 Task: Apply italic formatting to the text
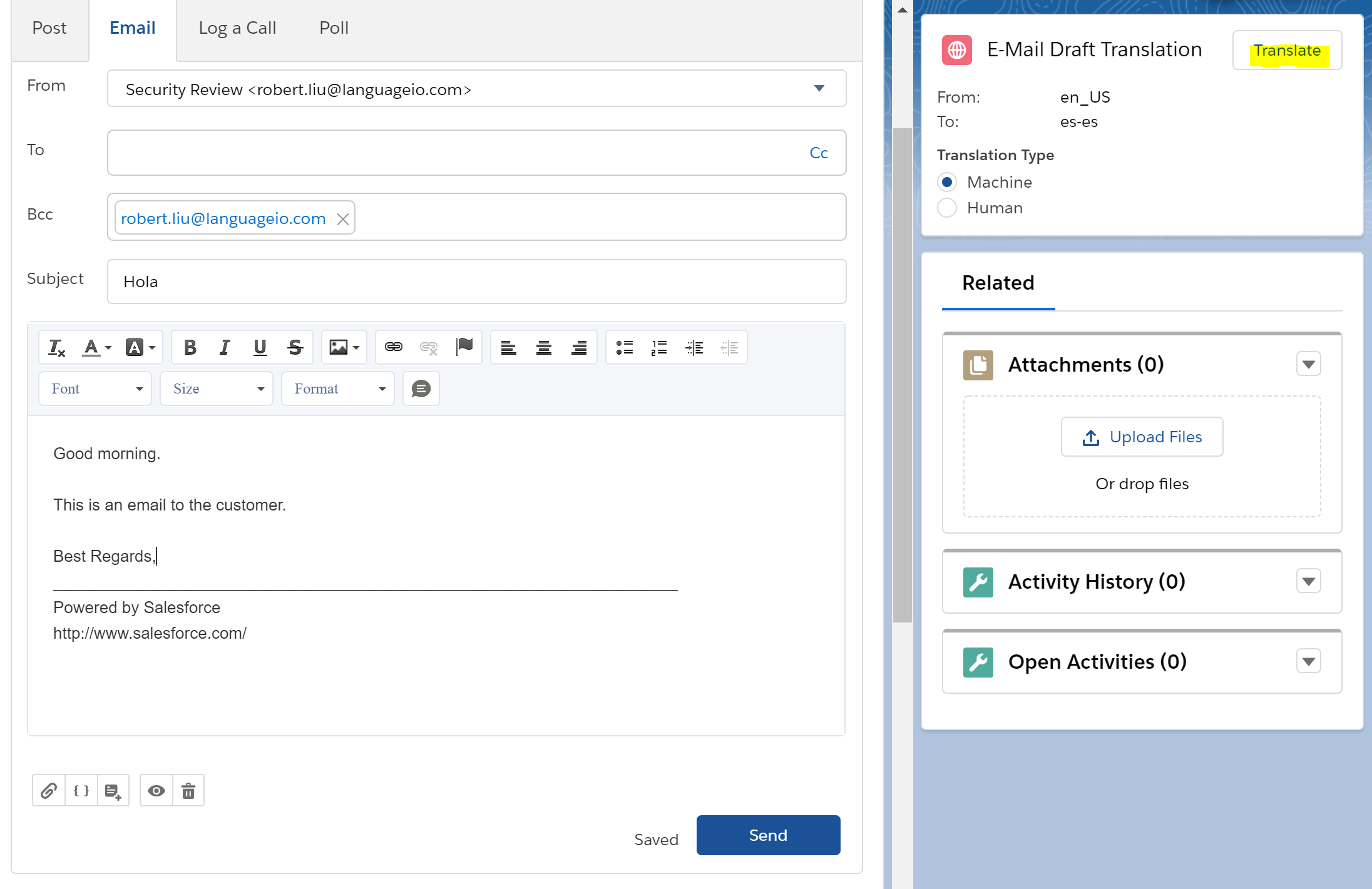(x=225, y=347)
